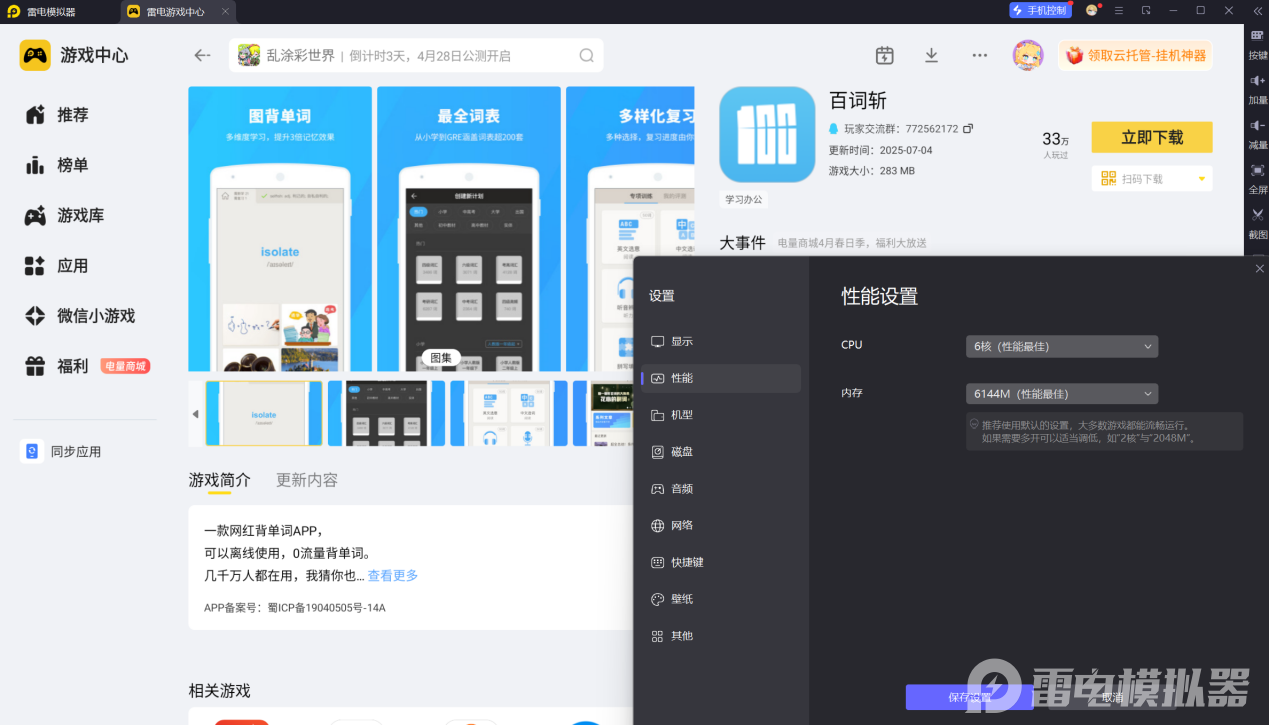Click the 手机控制 button

(x=1040, y=11)
